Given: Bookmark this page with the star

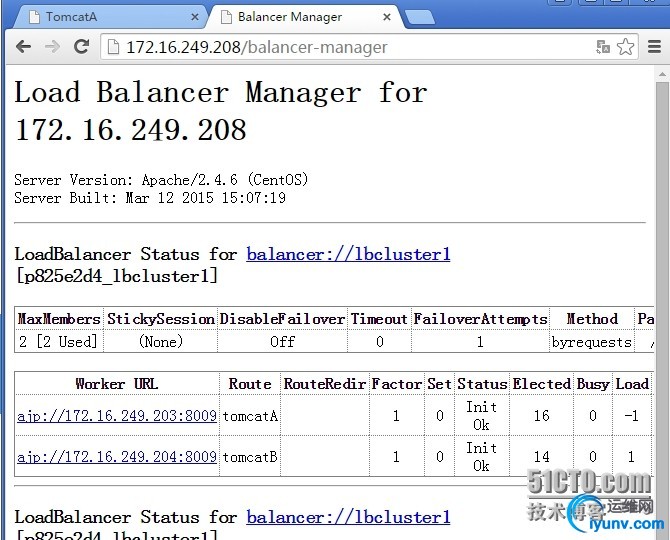Looking at the screenshot, I should tap(626, 47).
